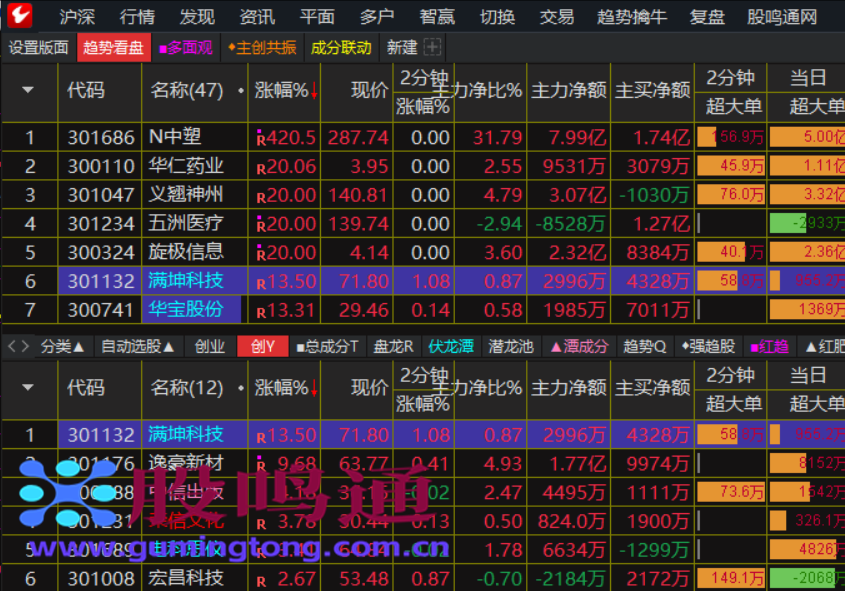Select the red 创Y tab
The image size is (845, 591).
coord(263,346)
